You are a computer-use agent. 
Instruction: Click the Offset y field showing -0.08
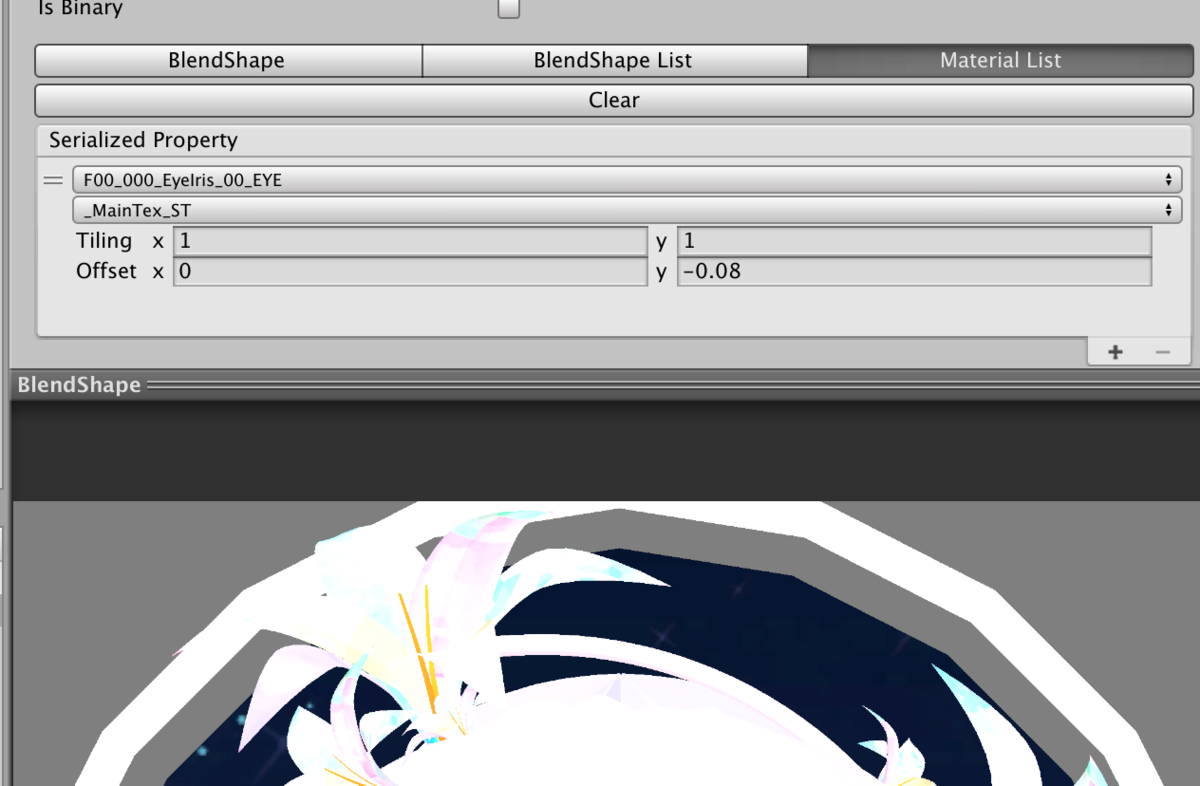(x=914, y=271)
